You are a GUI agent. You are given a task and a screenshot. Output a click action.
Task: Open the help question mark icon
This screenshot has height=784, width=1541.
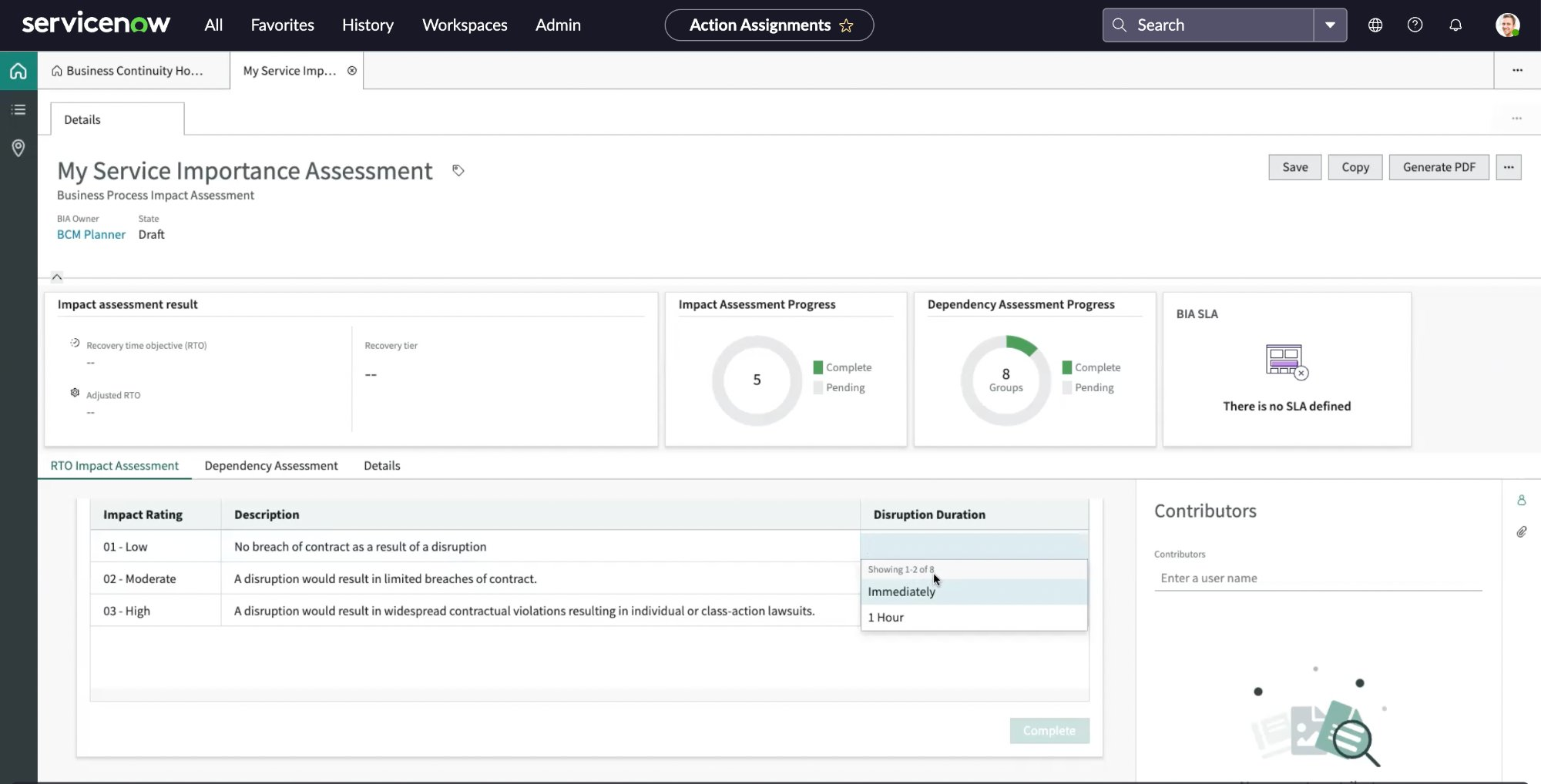click(1415, 25)
